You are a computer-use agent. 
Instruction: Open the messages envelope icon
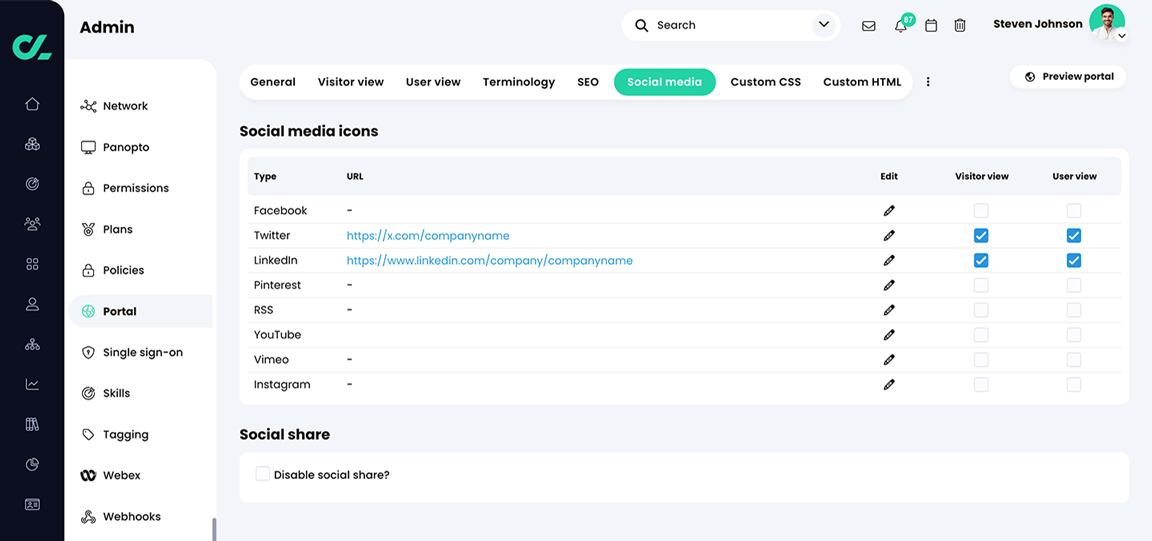pos(868,26)
